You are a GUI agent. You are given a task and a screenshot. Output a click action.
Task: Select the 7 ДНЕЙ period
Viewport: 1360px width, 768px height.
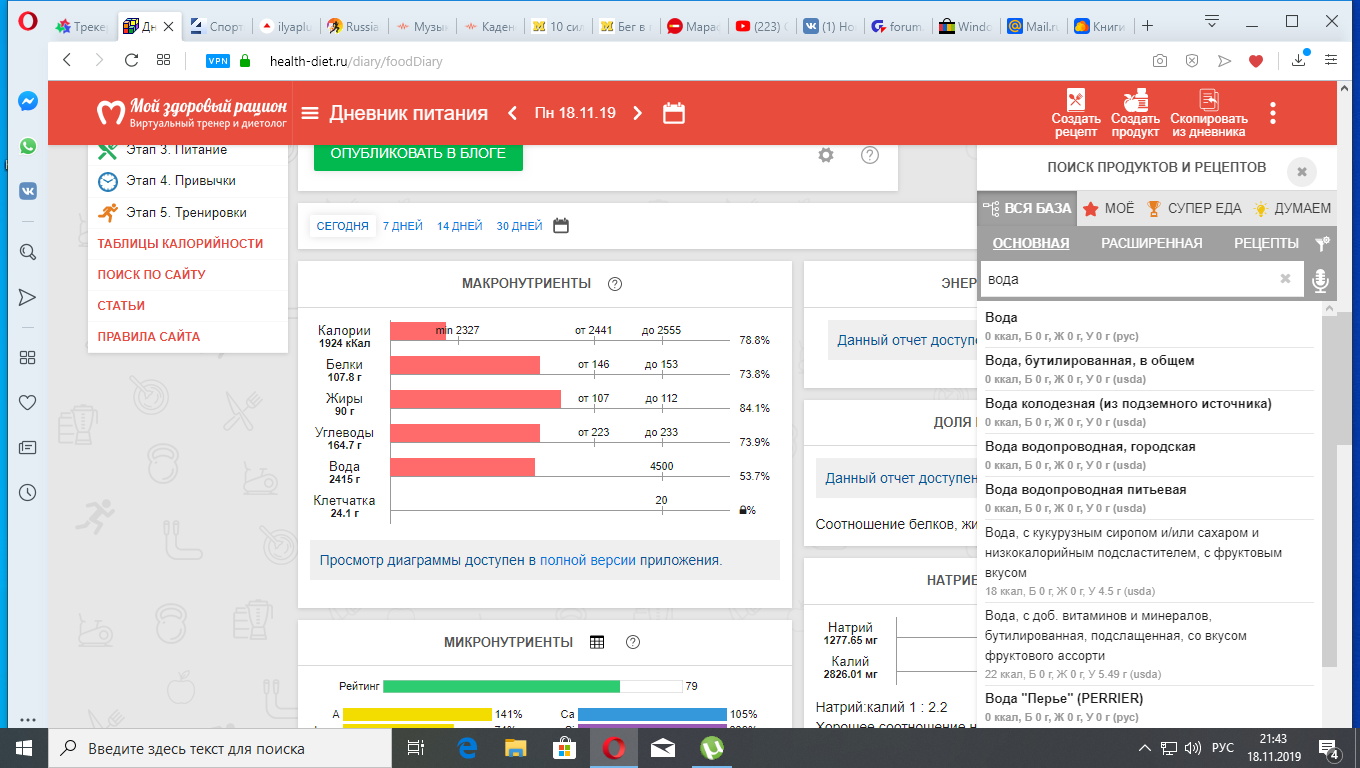click(x=403, y=226)
